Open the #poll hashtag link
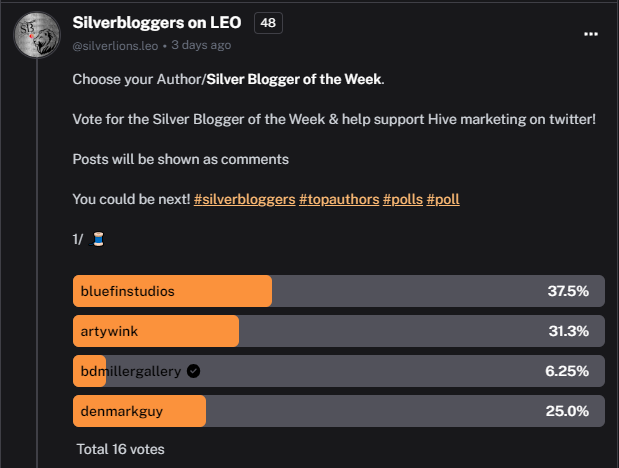 click(443, 199)
